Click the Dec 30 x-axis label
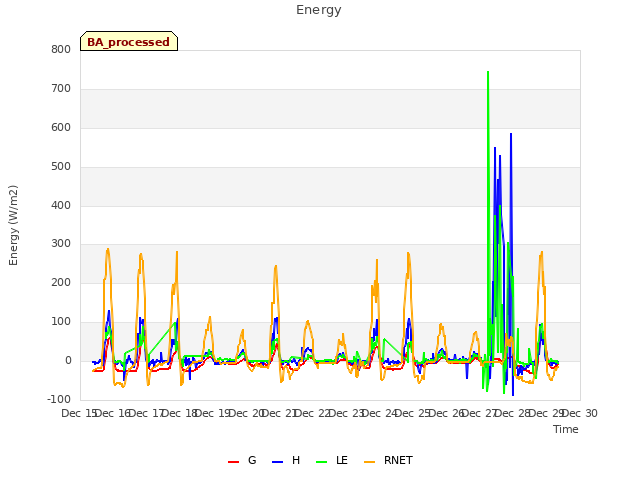Image resolution: width=640 pixels, height=480 pixels. pos(580,413)
